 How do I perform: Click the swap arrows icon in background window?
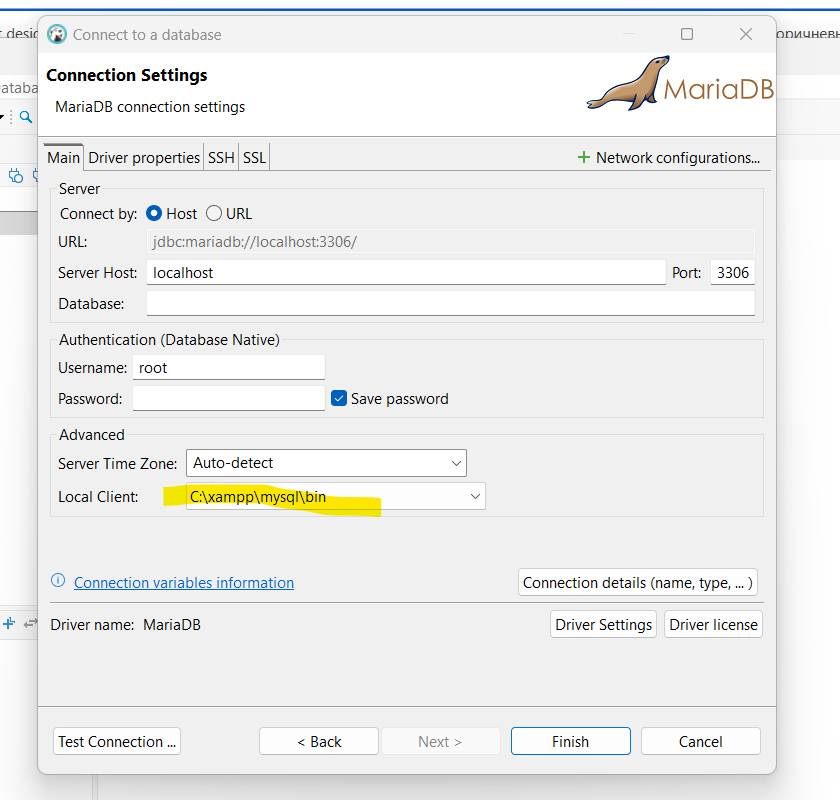31,623
